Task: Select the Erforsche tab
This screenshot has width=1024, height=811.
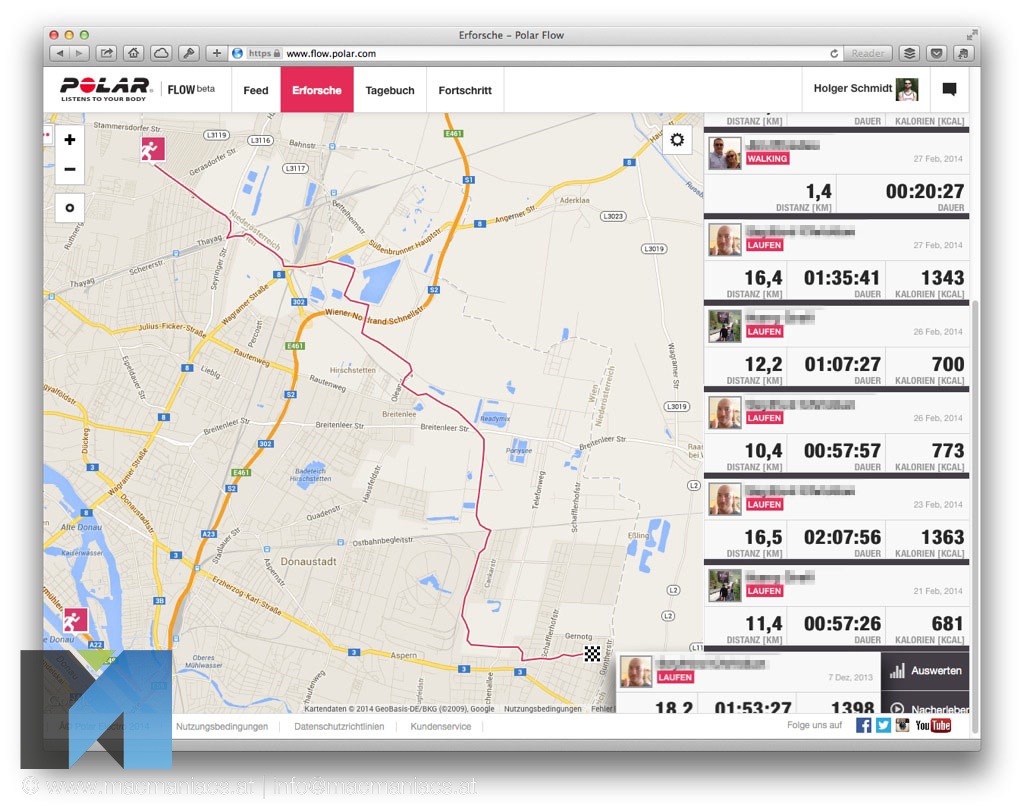Action: click(317, 90)
